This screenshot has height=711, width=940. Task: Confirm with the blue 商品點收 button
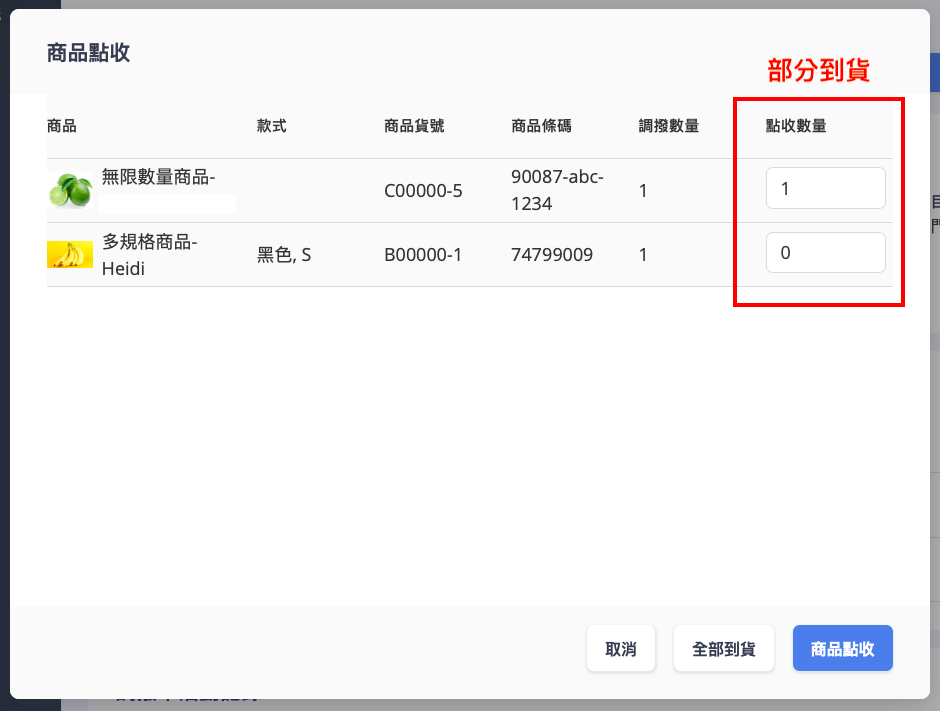point(842,648)
